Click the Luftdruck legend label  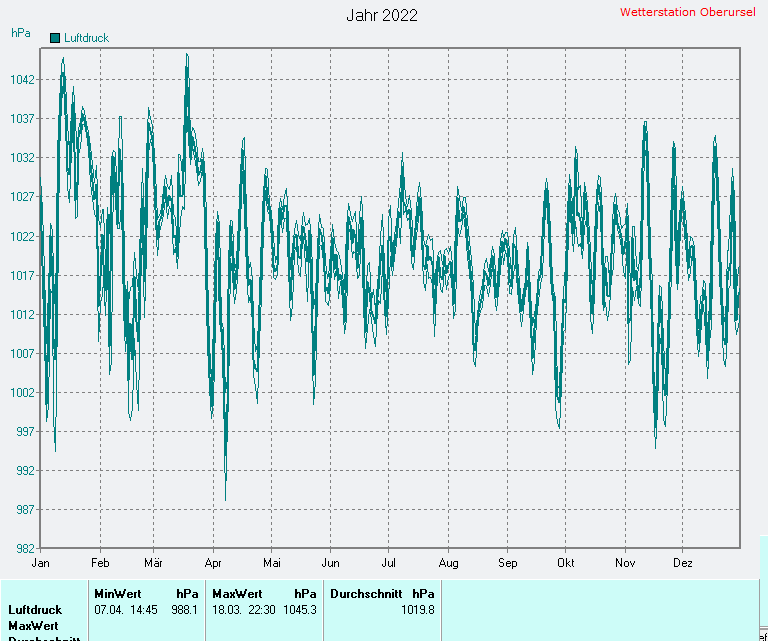tap(87, 38)
